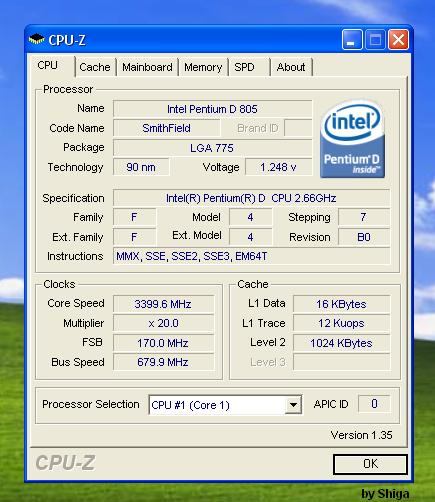Minimize the CPU-Z window
The height and width of the screenshot is (502, 435).
(x=352, y=40)
